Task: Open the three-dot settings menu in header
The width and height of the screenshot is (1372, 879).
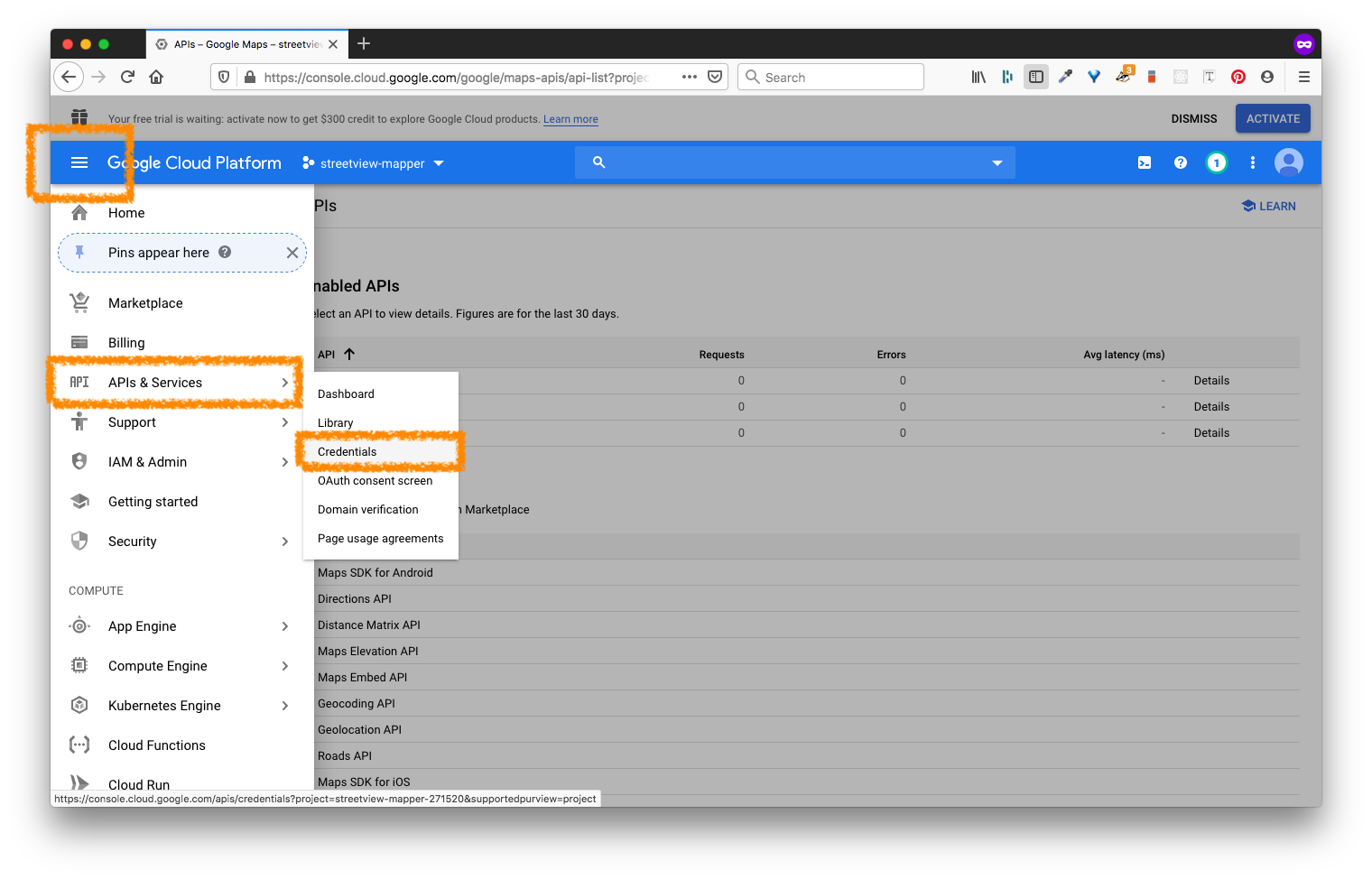Action: pyautogui.click(x=1252, y=162)
